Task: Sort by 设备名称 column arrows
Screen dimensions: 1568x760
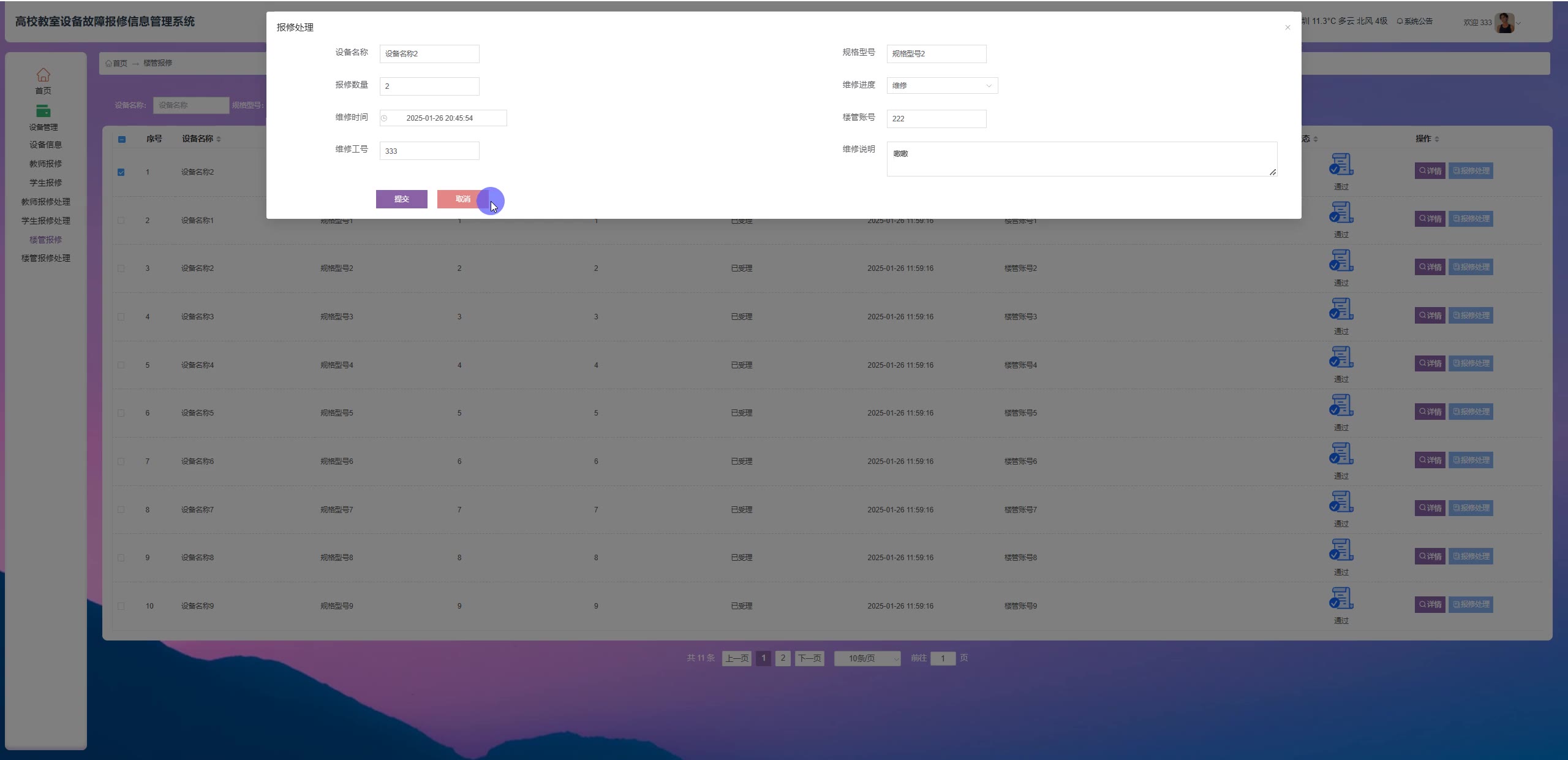Action: [219, 139]
